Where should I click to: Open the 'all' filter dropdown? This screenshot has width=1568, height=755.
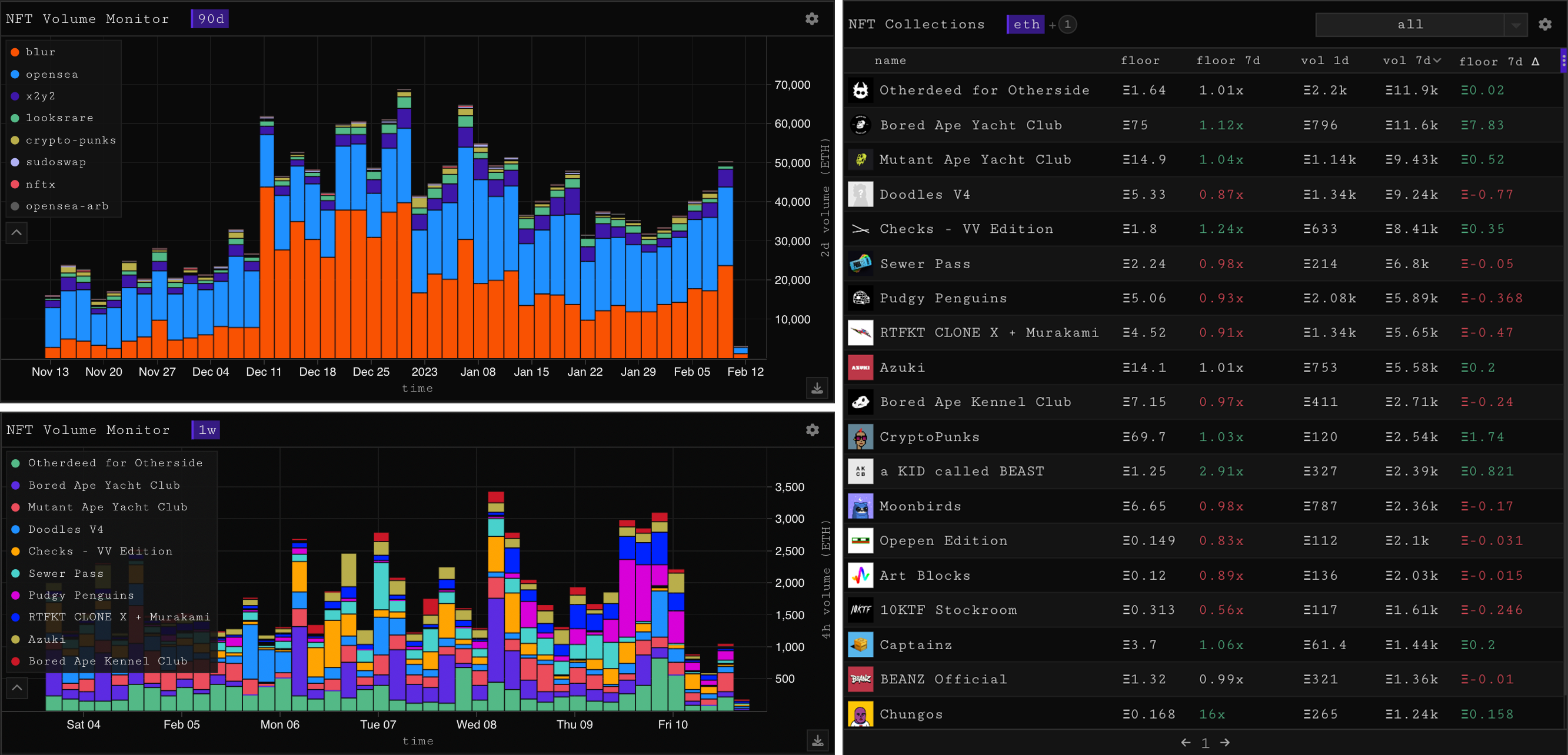point(1516,25)
